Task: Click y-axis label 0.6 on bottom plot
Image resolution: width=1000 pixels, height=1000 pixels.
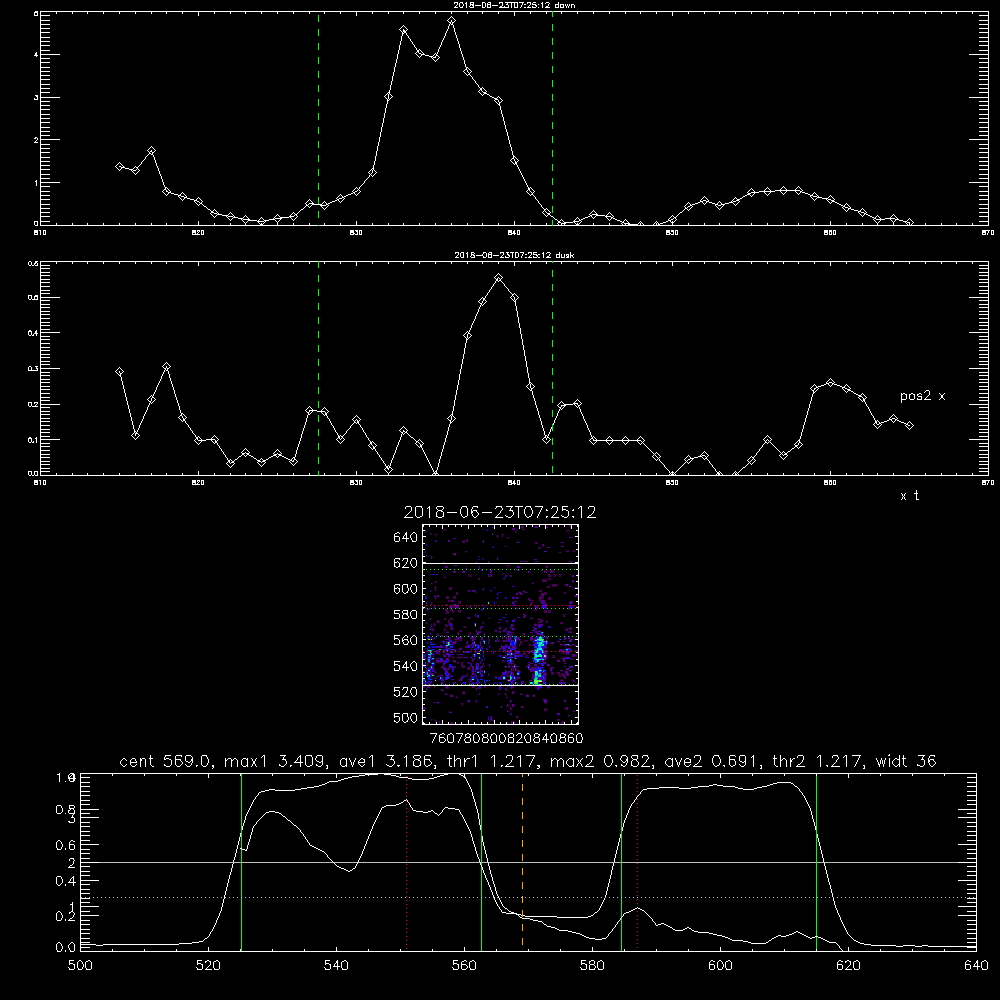Action: 66,845
